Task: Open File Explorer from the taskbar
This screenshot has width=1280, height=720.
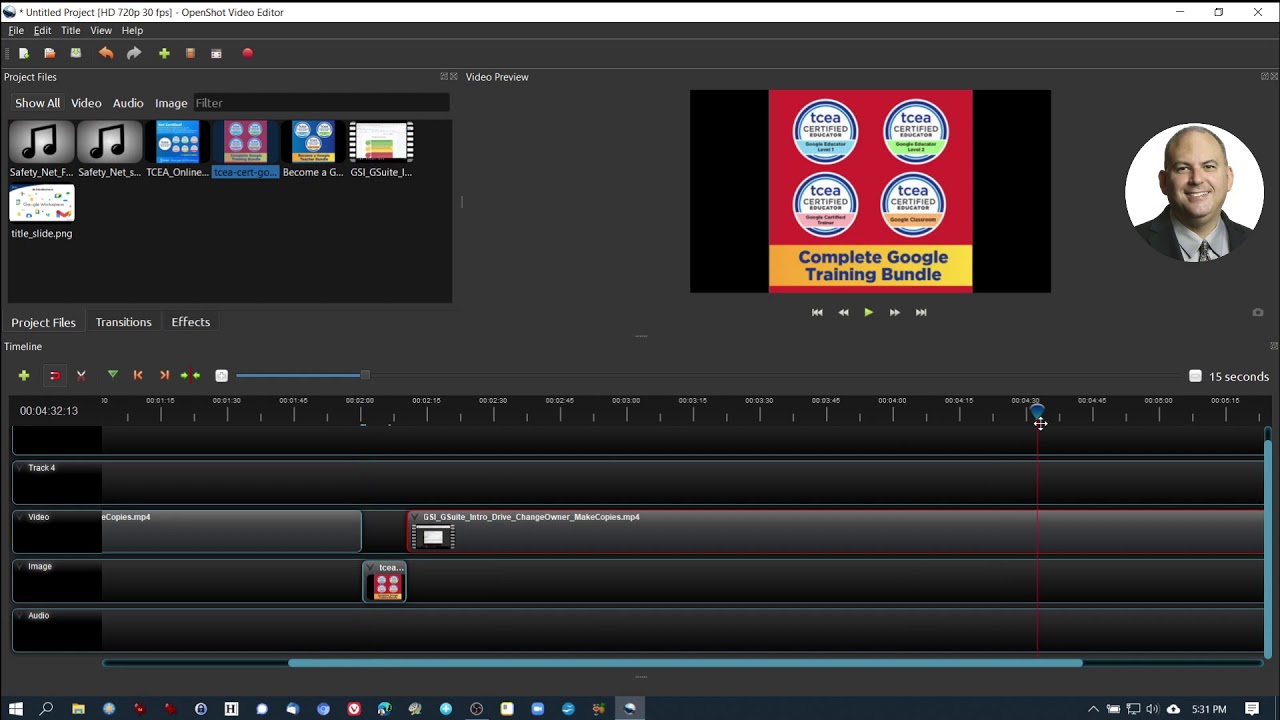Action: 78,709
